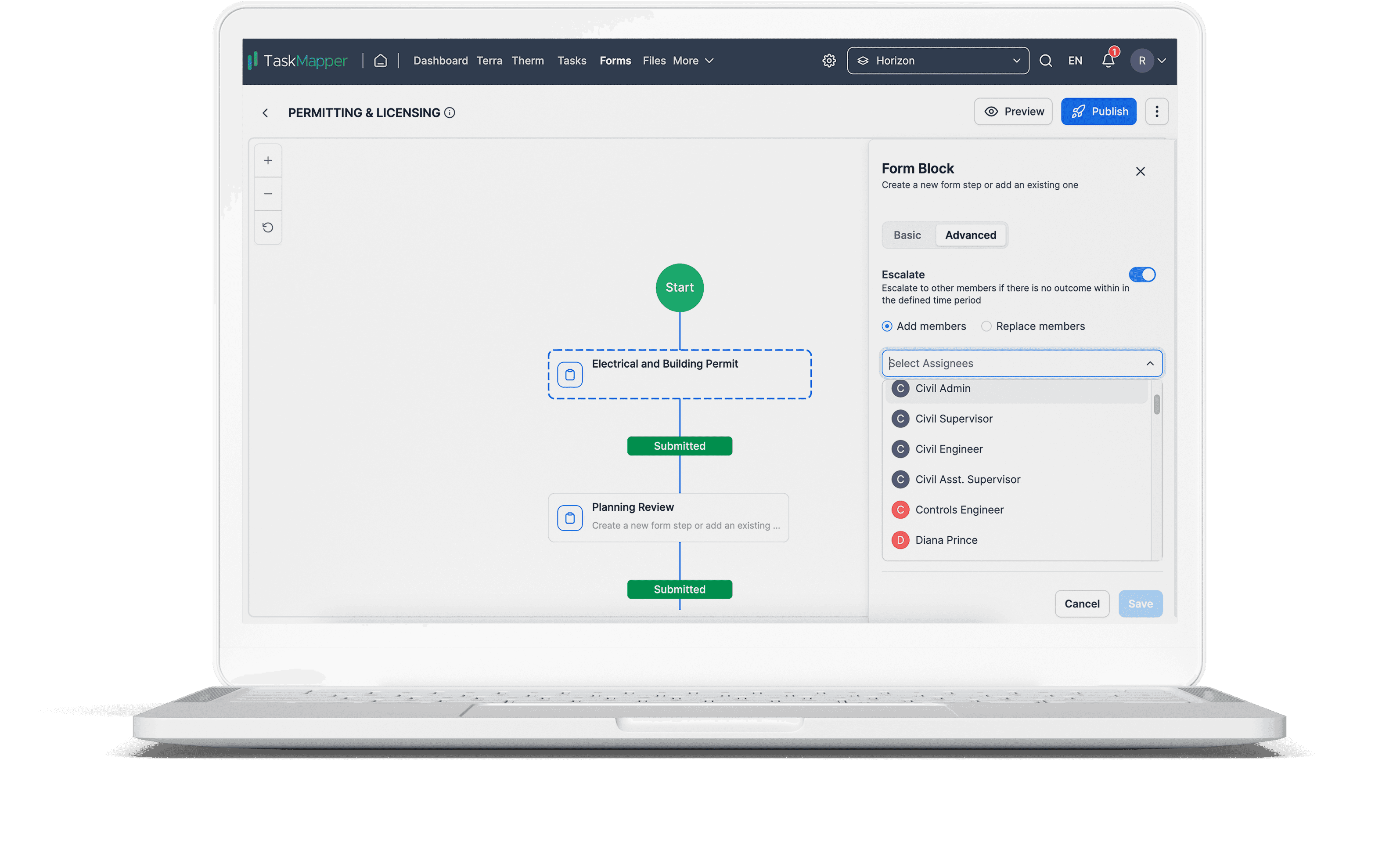The width and height of the screenshot is (1400, 853).
Task: Open the Horizon project dropdown
Action: 937,61
